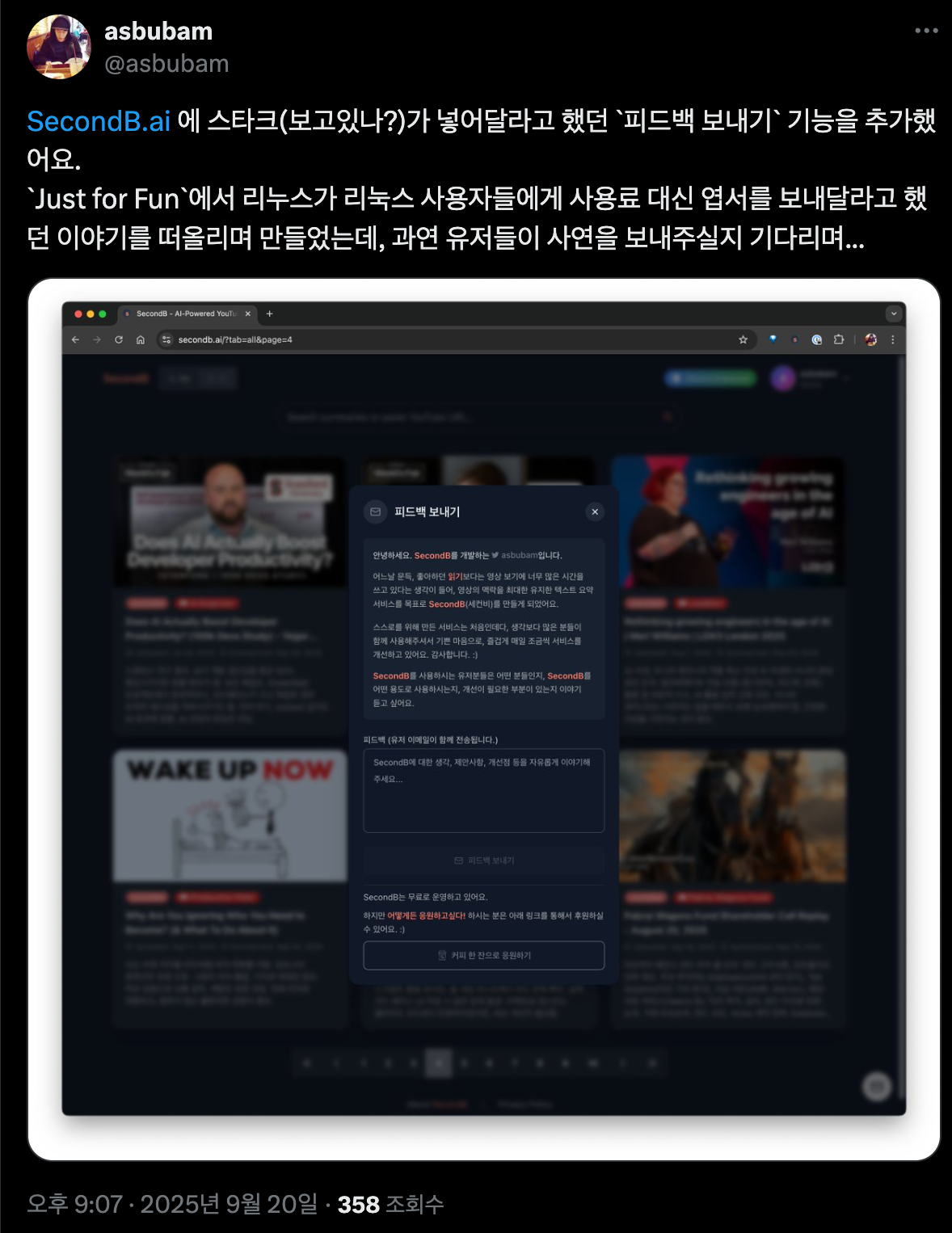The image size is (952, 1233).
Task: Click the envelope icon in feedback header
Action: (375, 511)
